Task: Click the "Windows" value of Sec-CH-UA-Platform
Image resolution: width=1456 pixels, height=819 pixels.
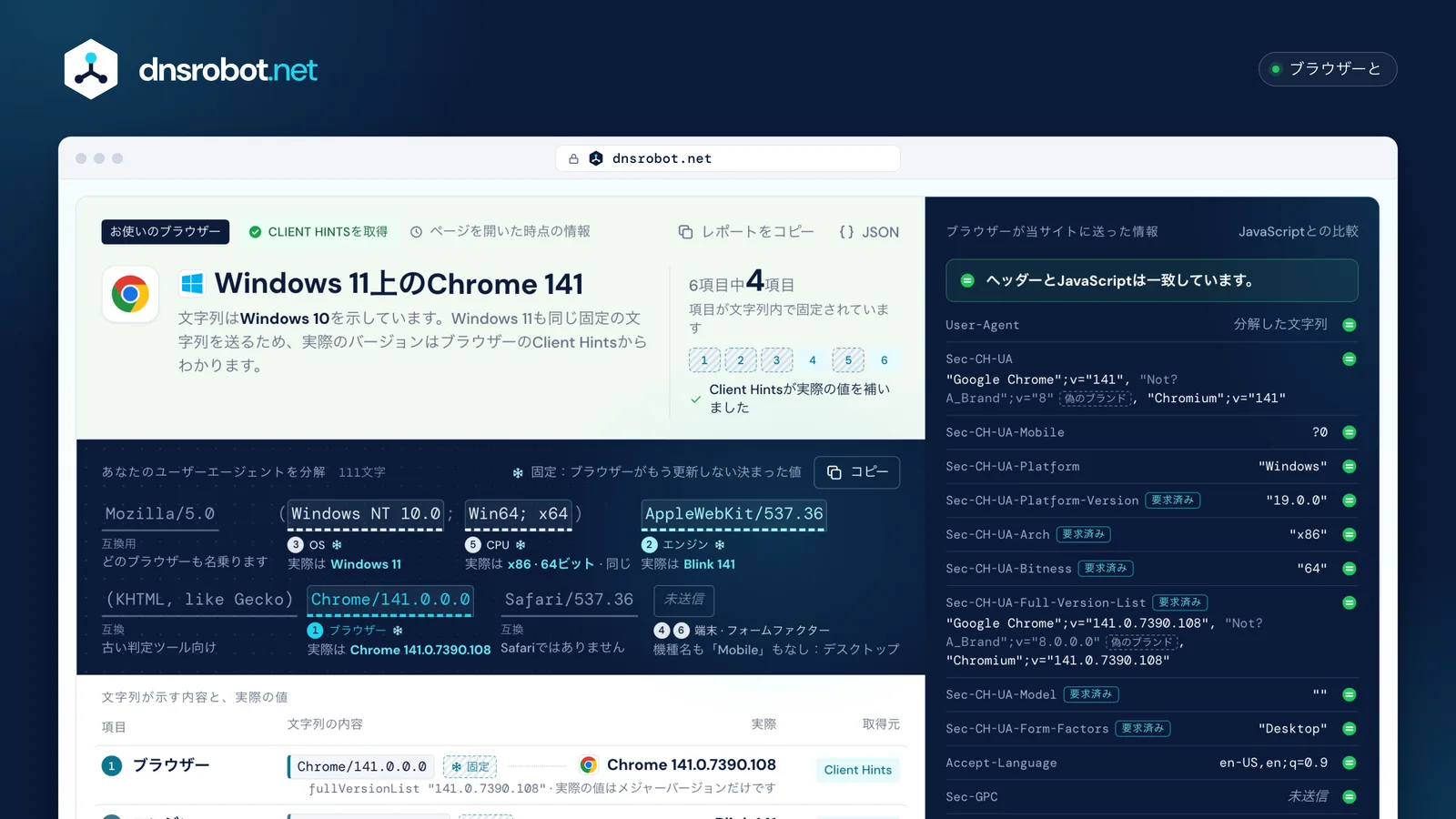Action: pyautogui.click(x=1292, y=467)
